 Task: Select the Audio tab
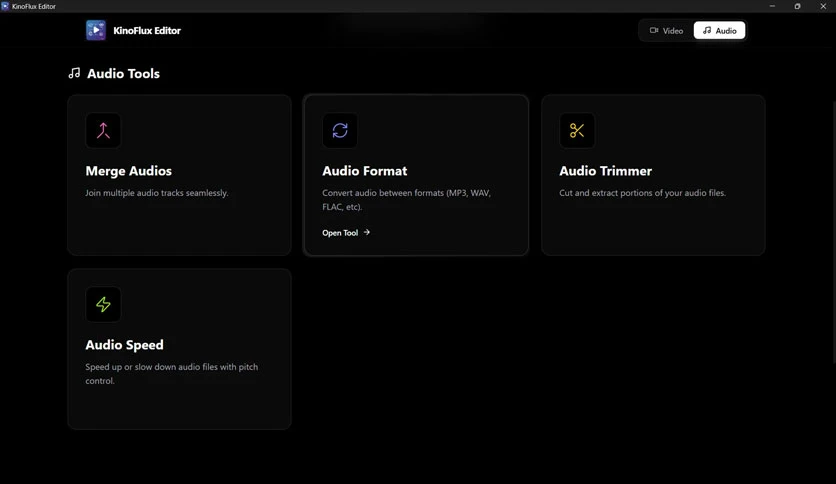tap(719, 30)
